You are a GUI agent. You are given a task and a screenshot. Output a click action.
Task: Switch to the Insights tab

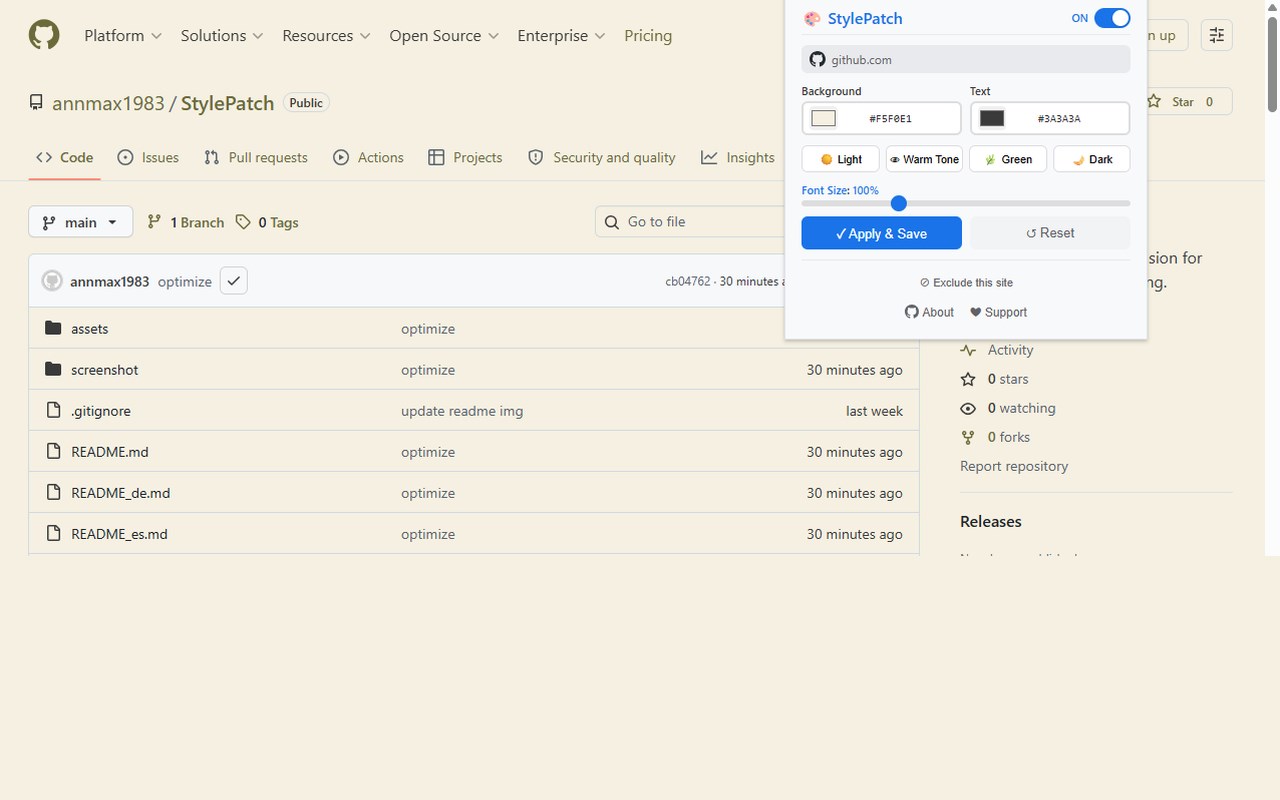pos(738,157)
